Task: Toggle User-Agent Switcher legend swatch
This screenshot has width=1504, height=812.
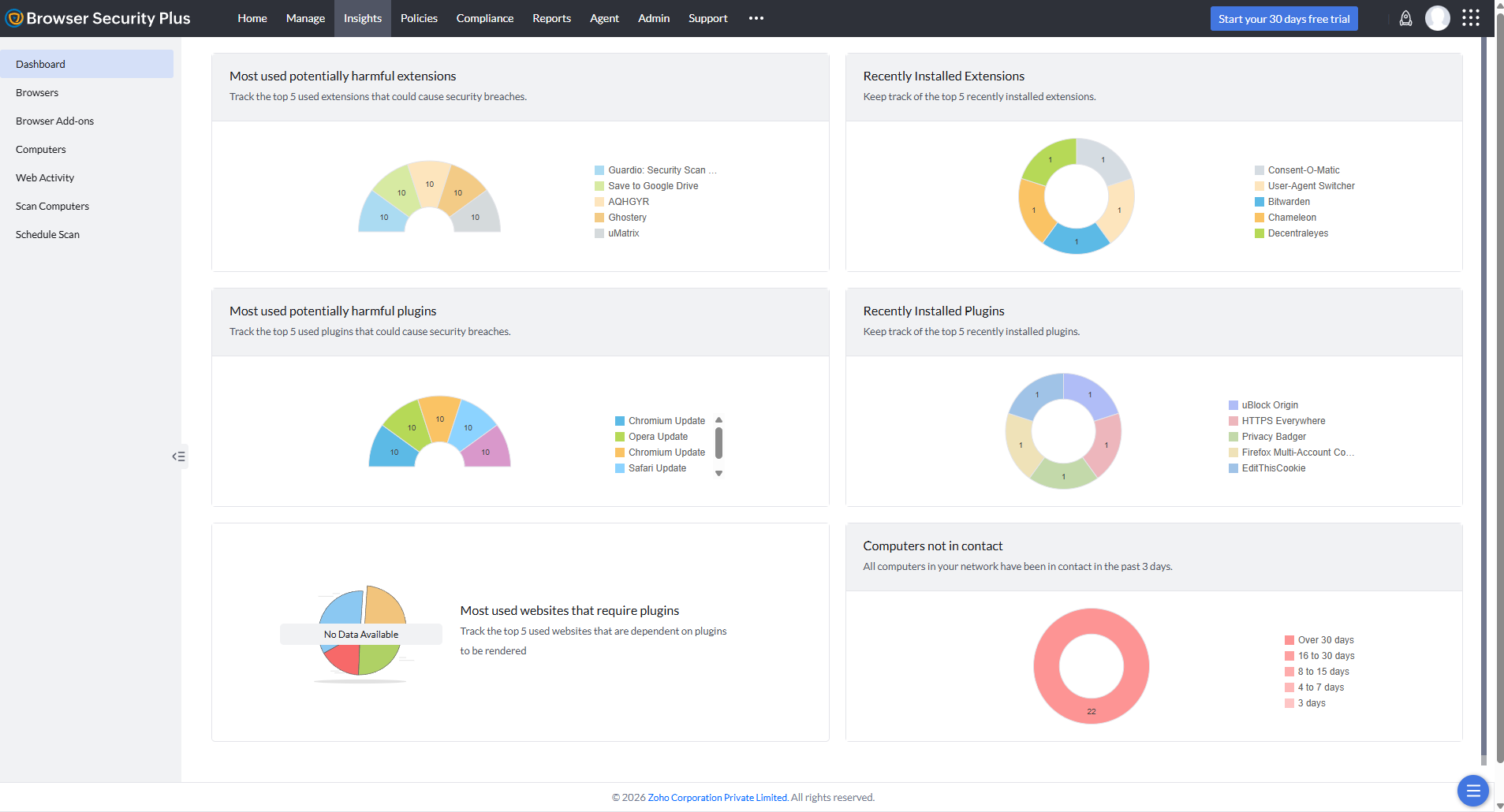Action: (1260, 186)
